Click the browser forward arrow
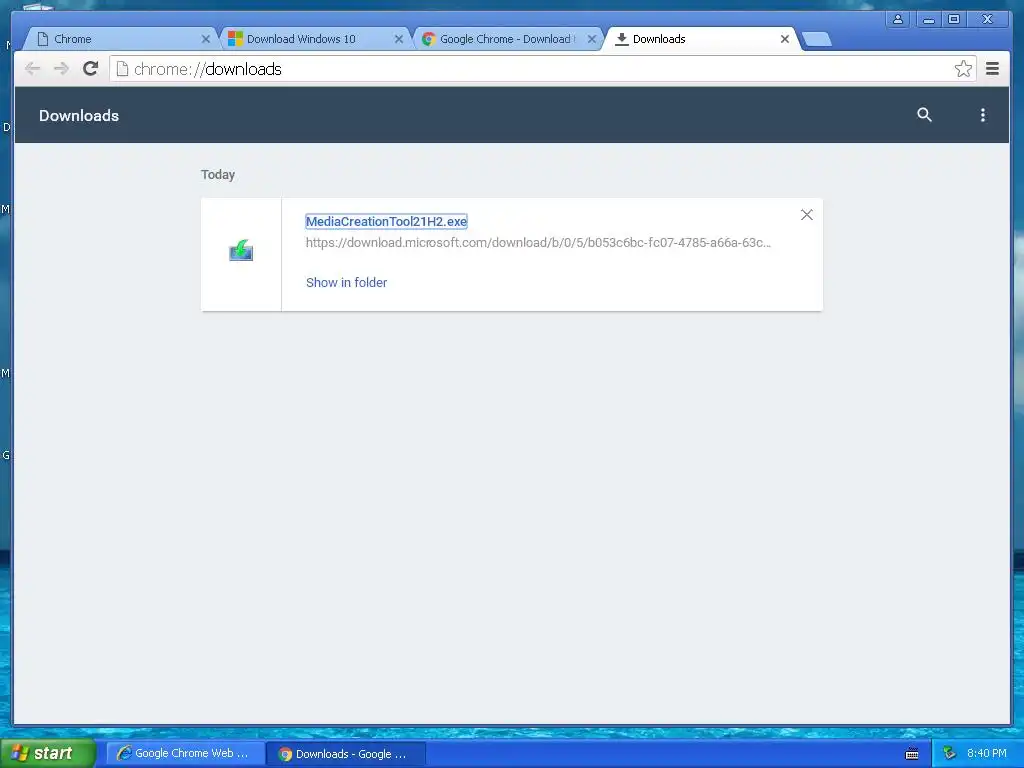Viewport: 1024px width, 768px height. coord(61,69)
